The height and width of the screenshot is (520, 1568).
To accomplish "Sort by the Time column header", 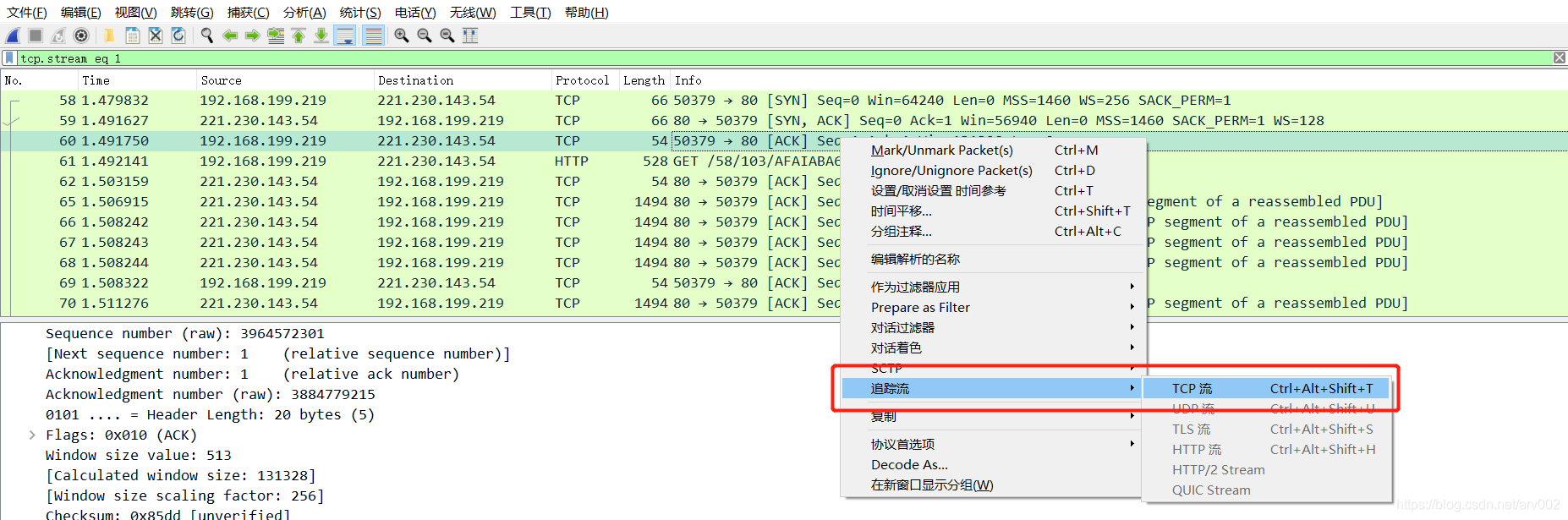I will coord(136,80).
